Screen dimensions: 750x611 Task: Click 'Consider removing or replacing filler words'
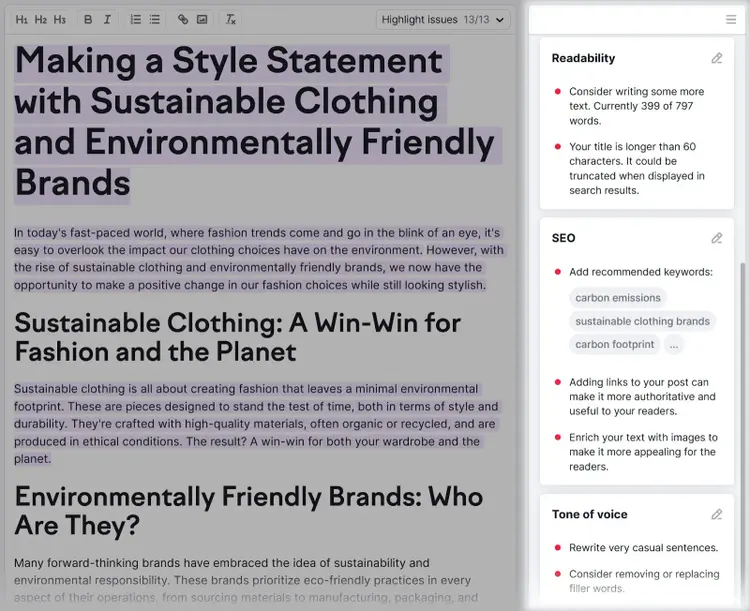click(644, 581)
